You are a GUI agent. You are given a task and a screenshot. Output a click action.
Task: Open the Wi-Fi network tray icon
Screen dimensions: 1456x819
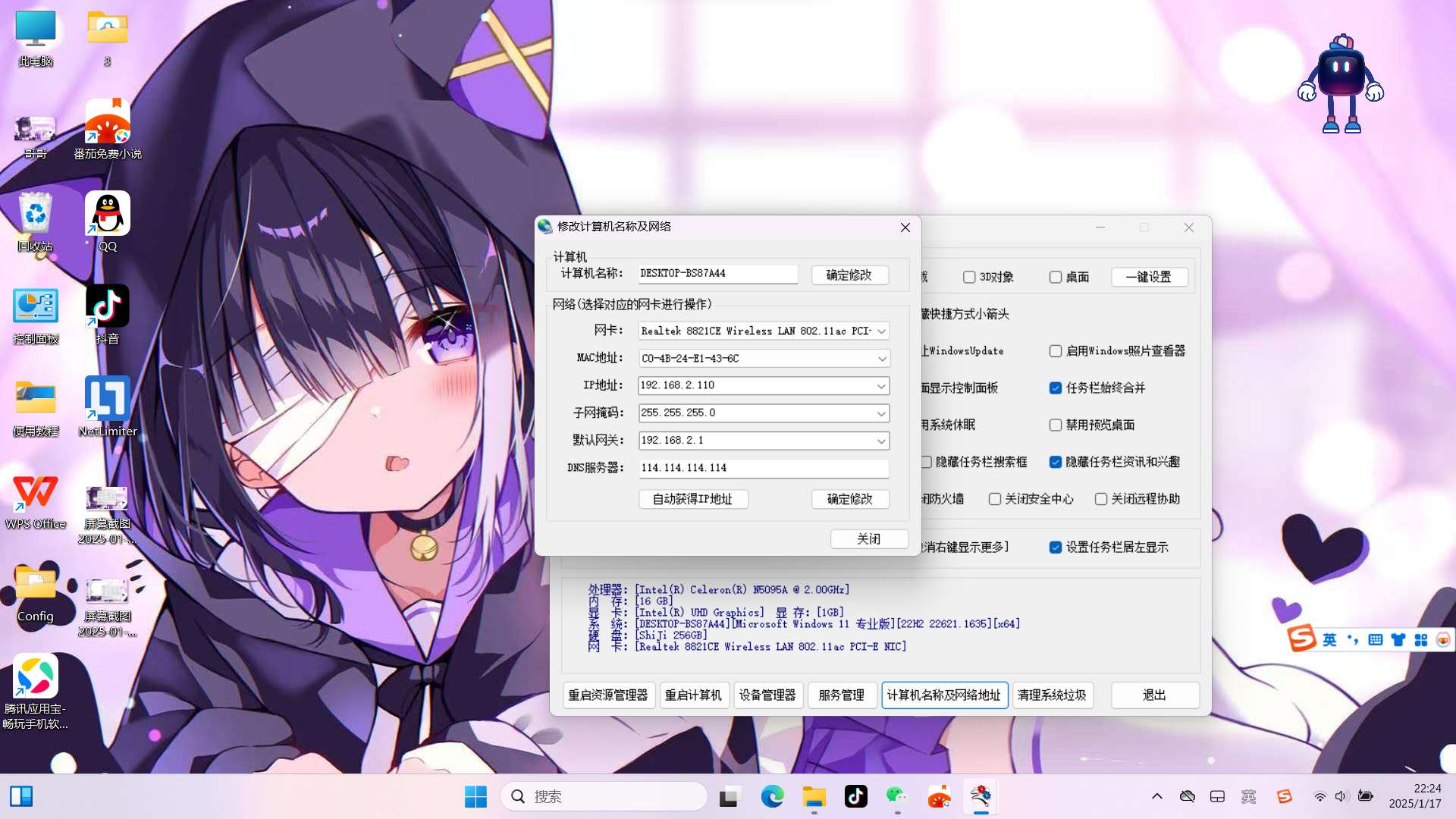(x=1319, y=796)
